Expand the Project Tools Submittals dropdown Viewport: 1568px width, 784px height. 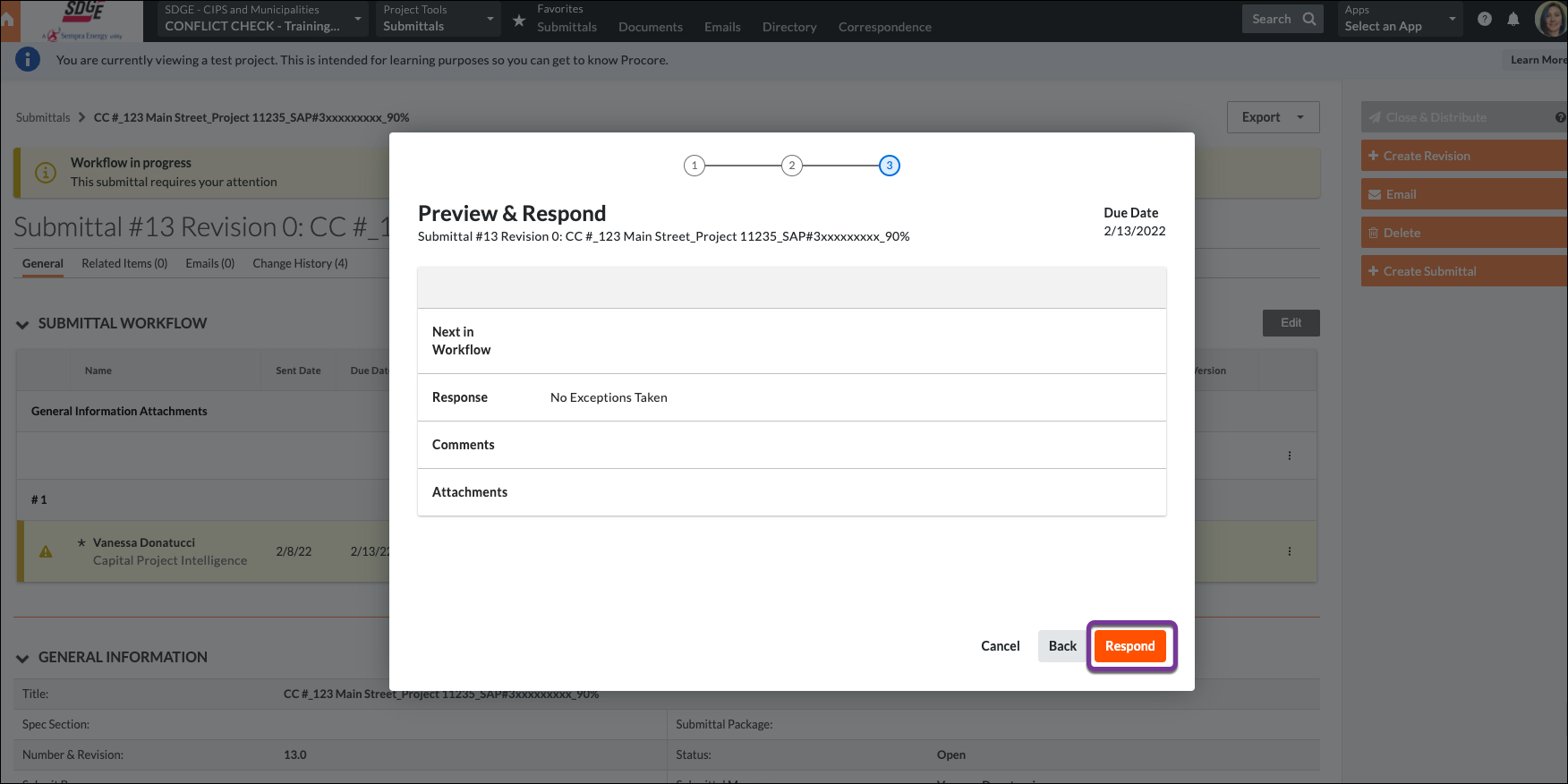(x=438, y=19)
